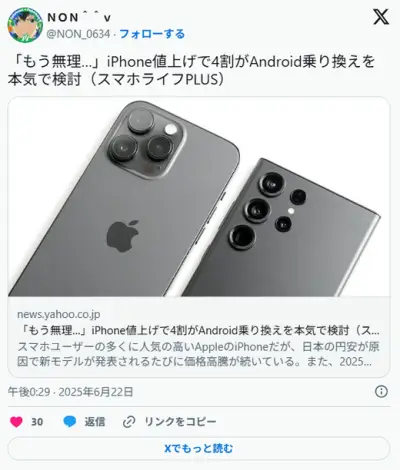Open the iPhone and Android photo thumbnail
This screenshot has height=470, width=400.
click(199, 197)
